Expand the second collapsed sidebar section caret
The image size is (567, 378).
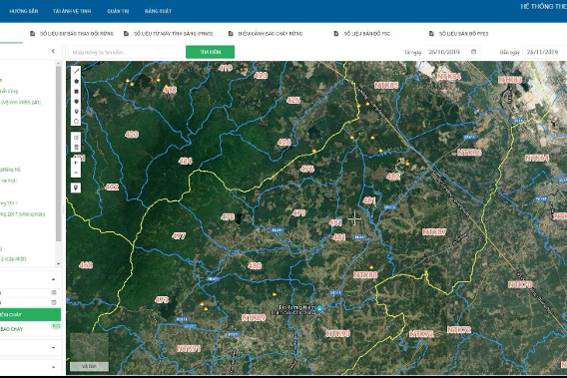pos(54,348)
